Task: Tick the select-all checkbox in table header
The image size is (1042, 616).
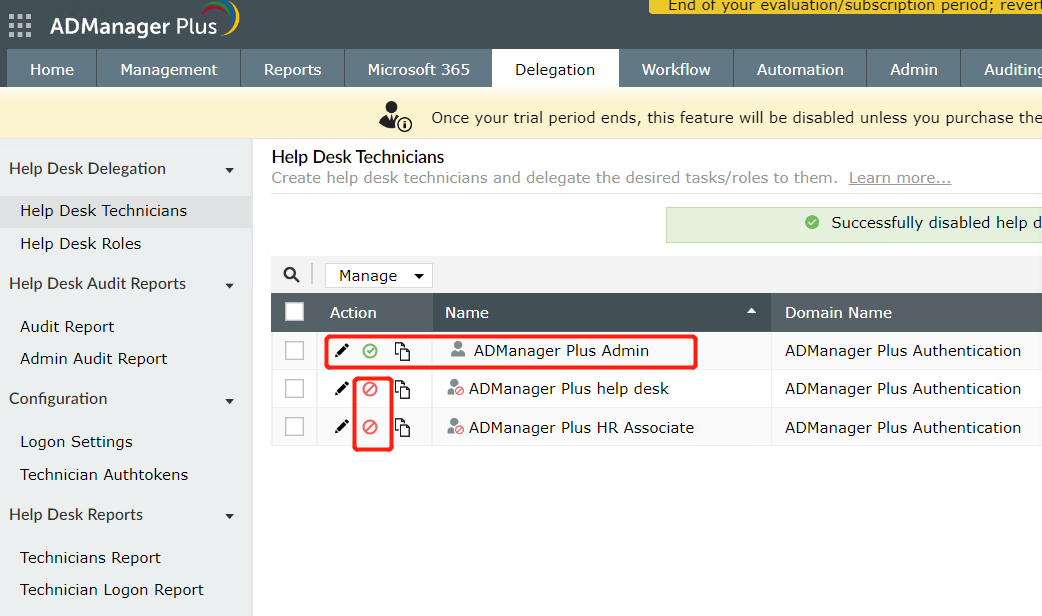Action: (x=294, y=312)
